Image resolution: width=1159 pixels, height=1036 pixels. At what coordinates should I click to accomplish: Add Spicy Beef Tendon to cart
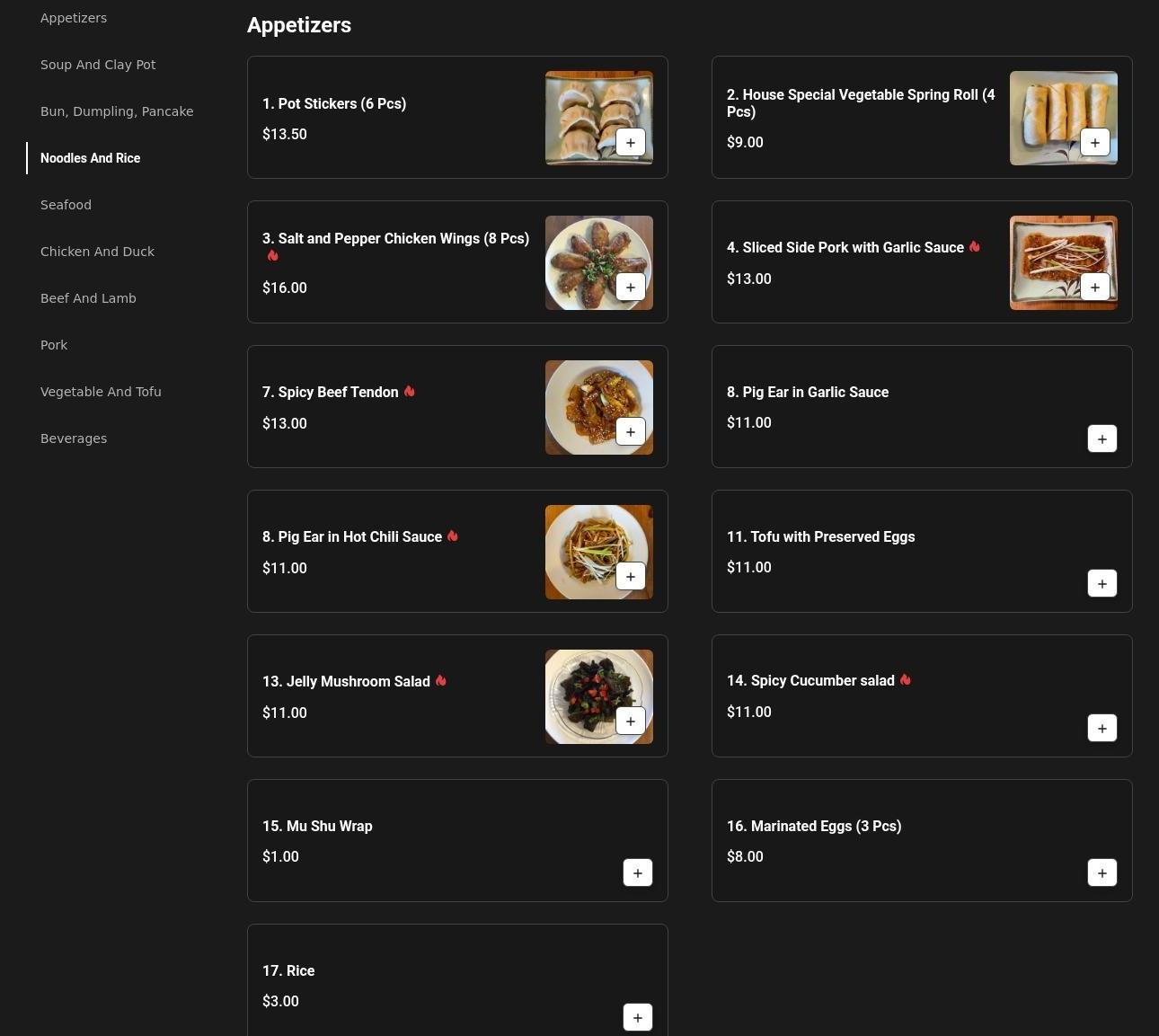tap(630, 431)
